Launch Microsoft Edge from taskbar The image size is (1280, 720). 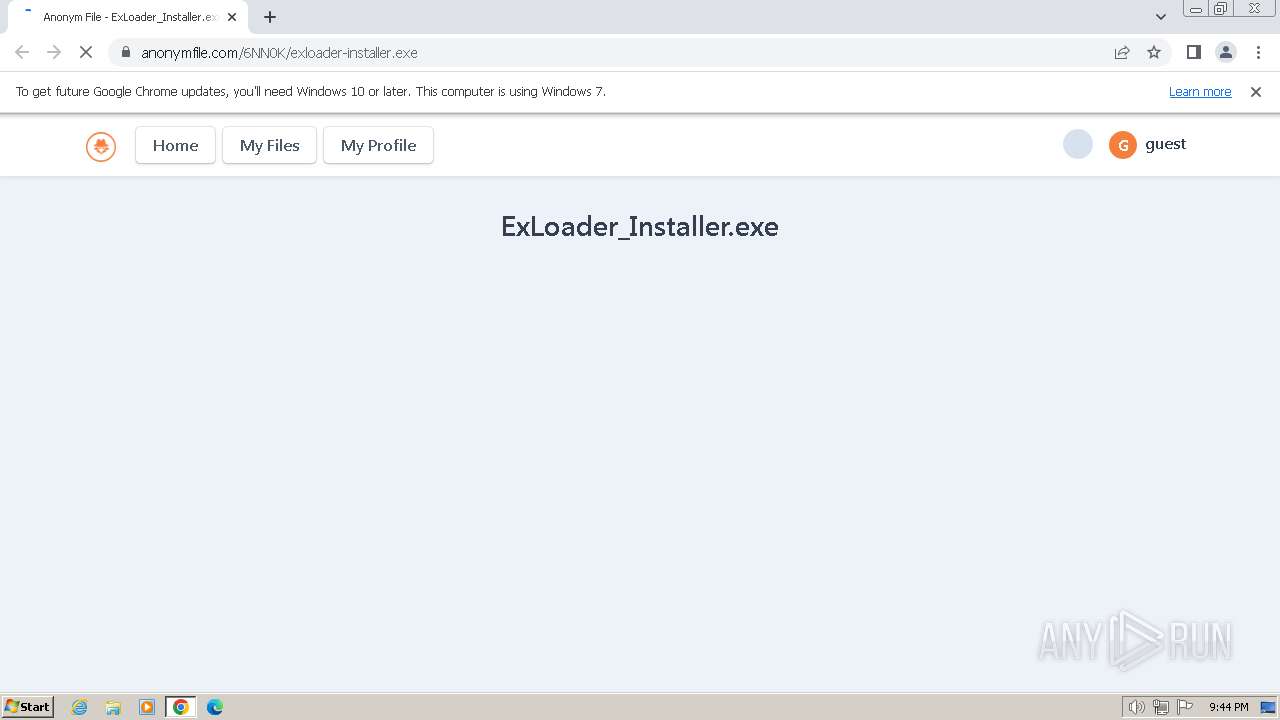click(215, 707)
